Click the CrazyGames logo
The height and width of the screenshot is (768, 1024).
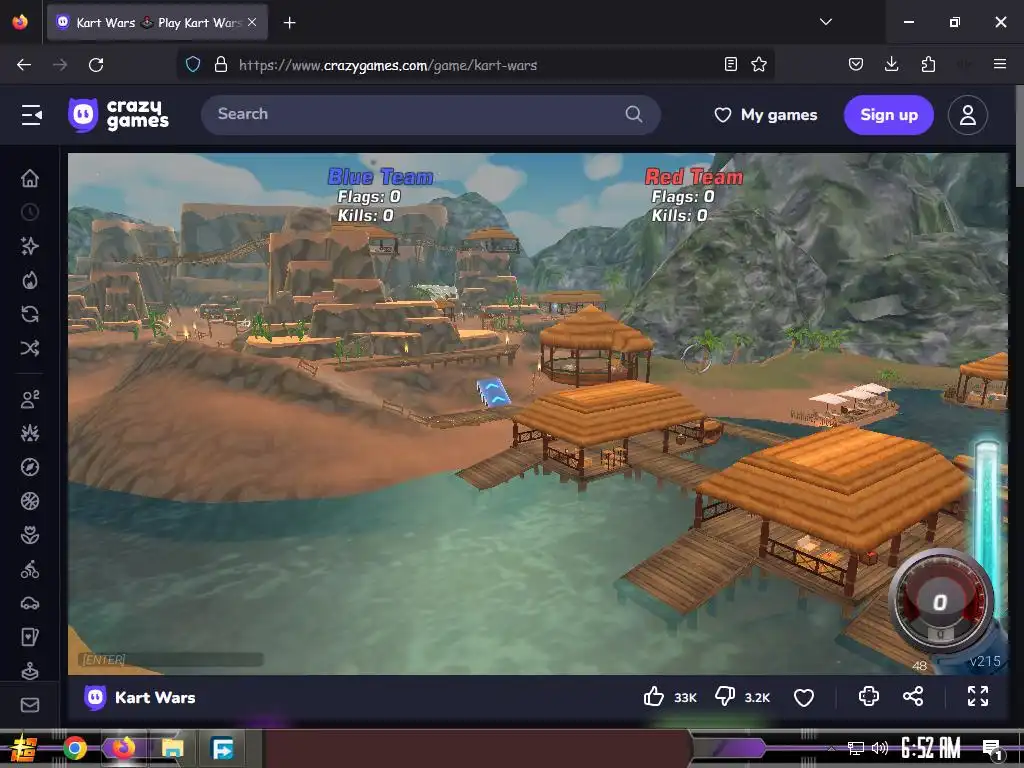pos(119,115)
